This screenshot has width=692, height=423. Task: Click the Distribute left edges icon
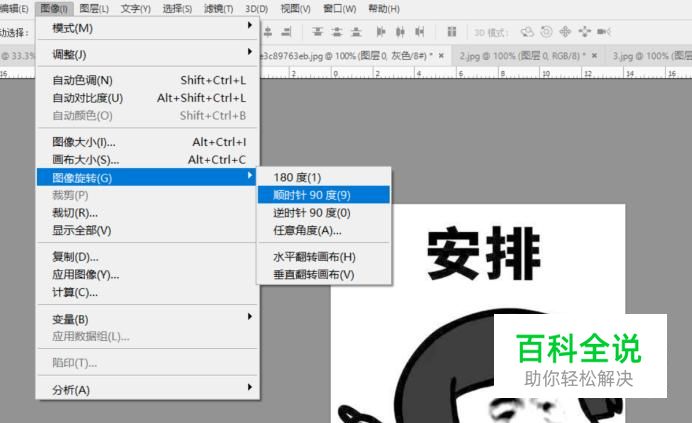381,32
